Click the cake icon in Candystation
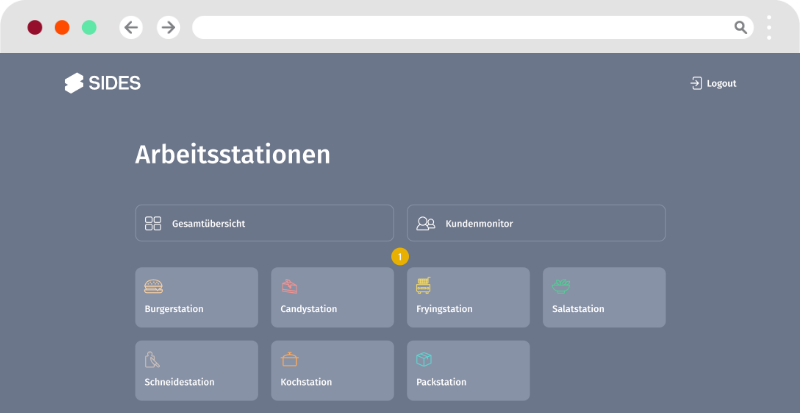The image size is (800, 413). (289, 286)
